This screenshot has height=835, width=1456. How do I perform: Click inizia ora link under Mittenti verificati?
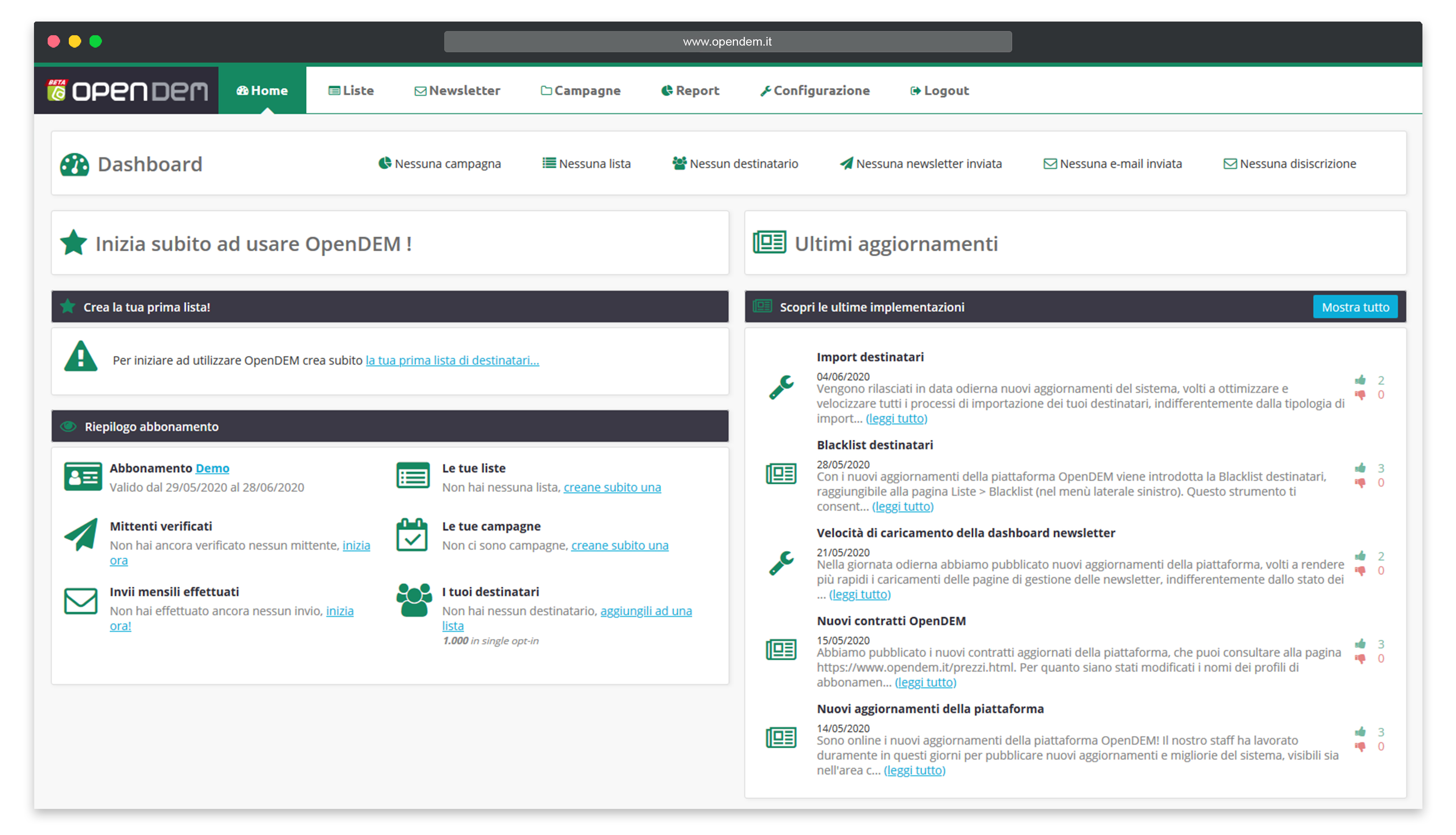point(356,545)
